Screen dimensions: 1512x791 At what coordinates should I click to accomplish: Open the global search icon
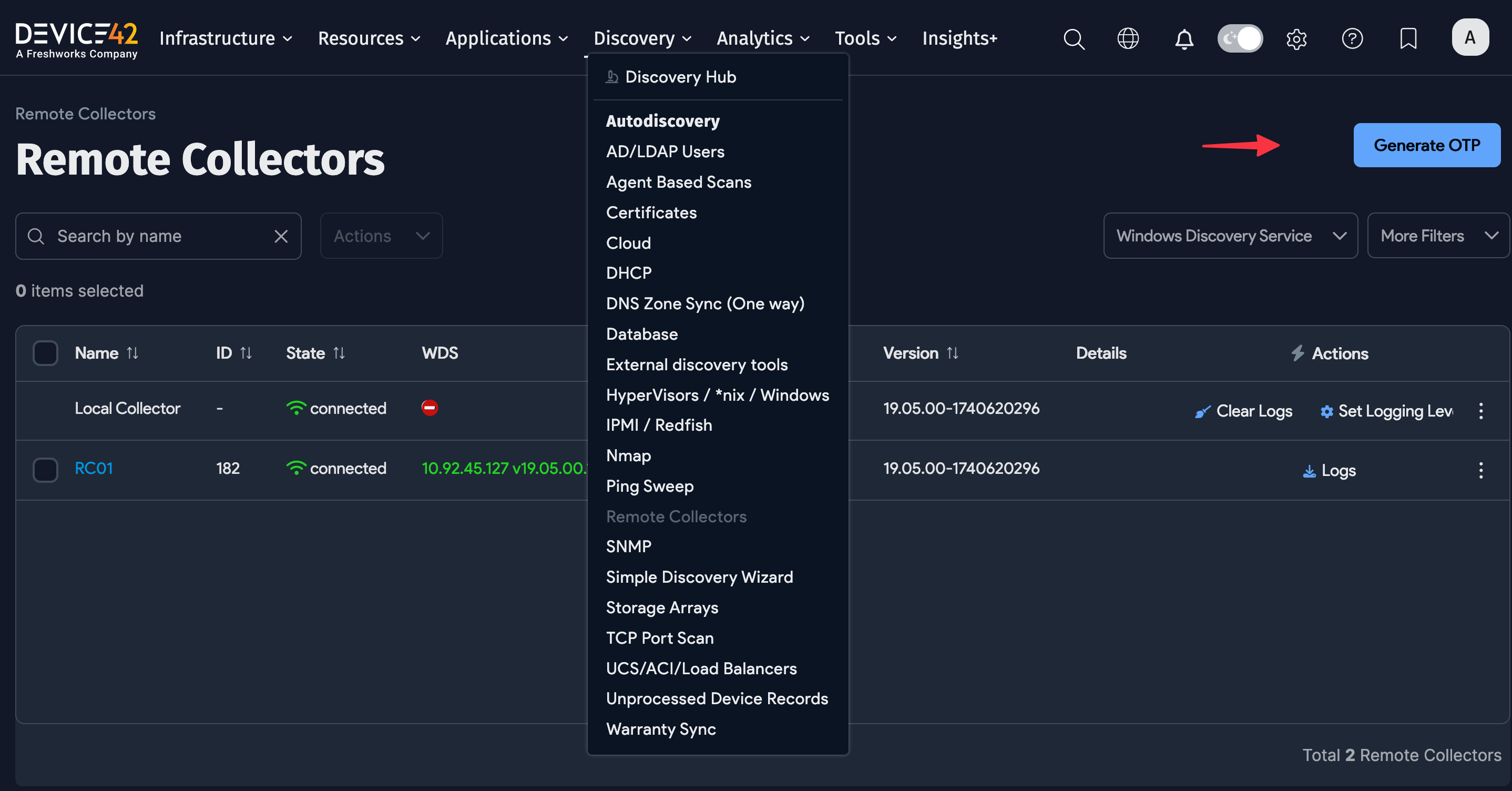point(1074,39)
